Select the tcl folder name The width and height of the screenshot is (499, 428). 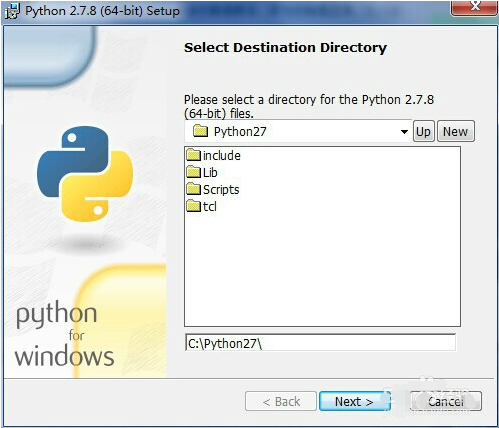pos(210,207)
